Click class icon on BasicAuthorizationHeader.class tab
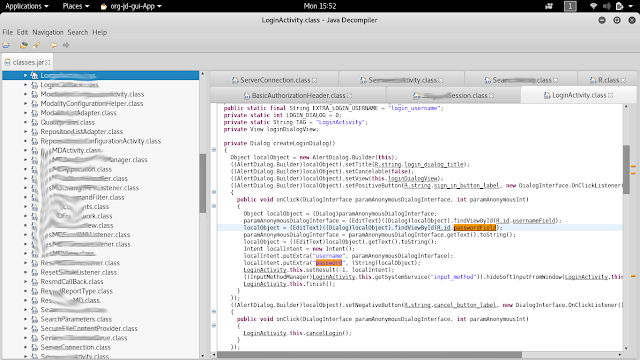 click(x=247, y=96)
